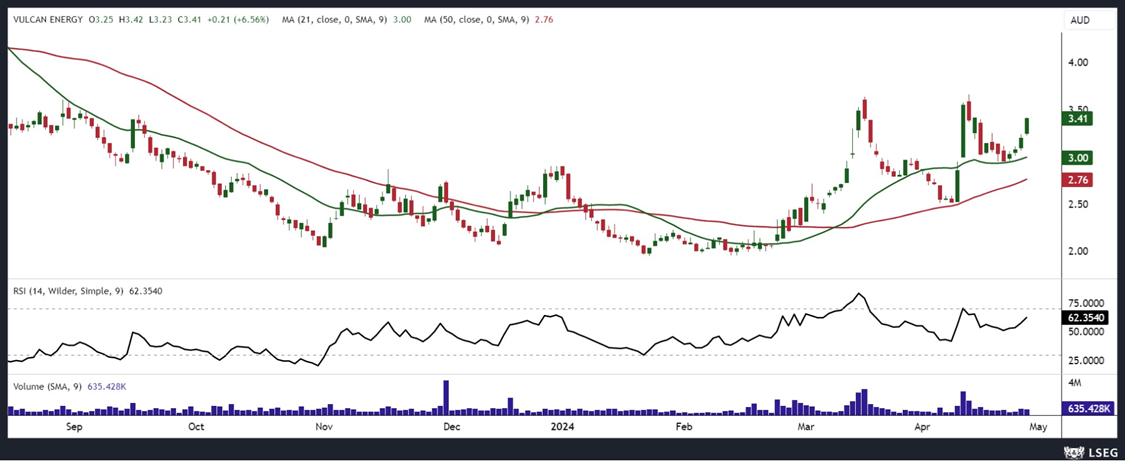Click the Feb label on time axis
Viewport: 1125px width, 461px height.
[684, 427]
